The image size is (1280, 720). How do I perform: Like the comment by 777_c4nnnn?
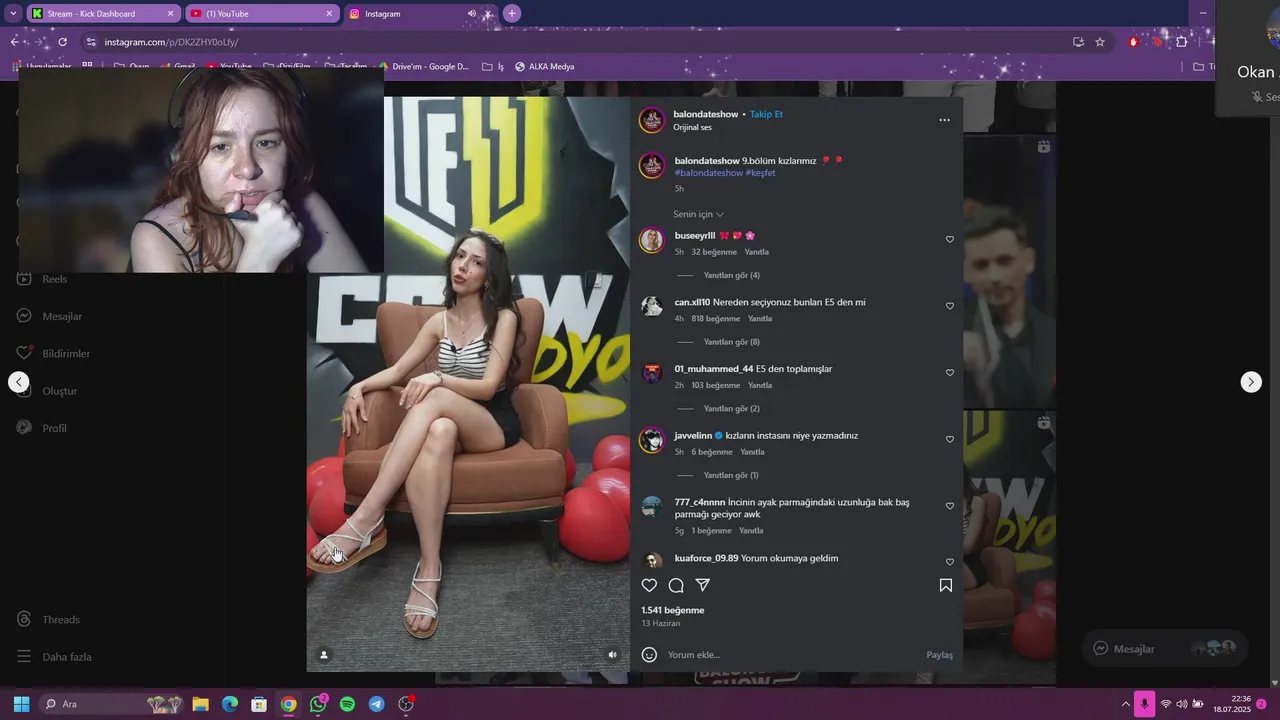coord(950,506)
